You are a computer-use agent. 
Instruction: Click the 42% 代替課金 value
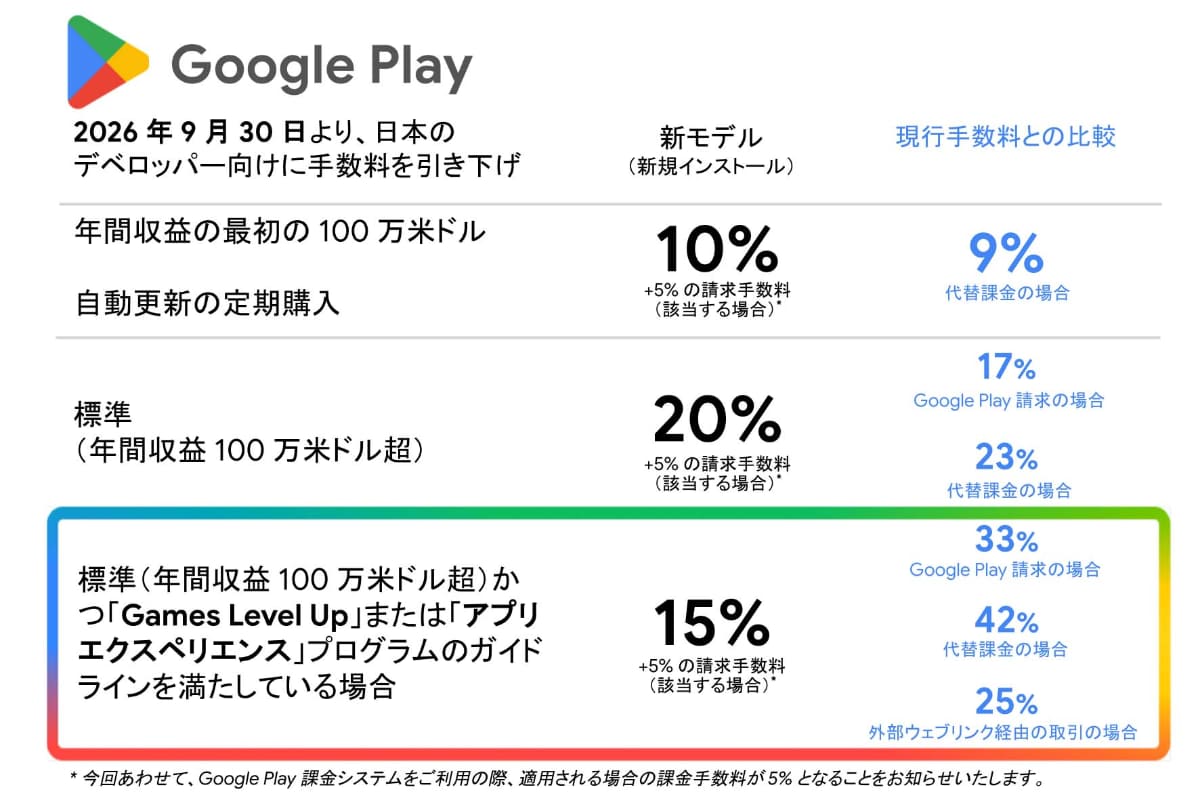click(1006, 620)
